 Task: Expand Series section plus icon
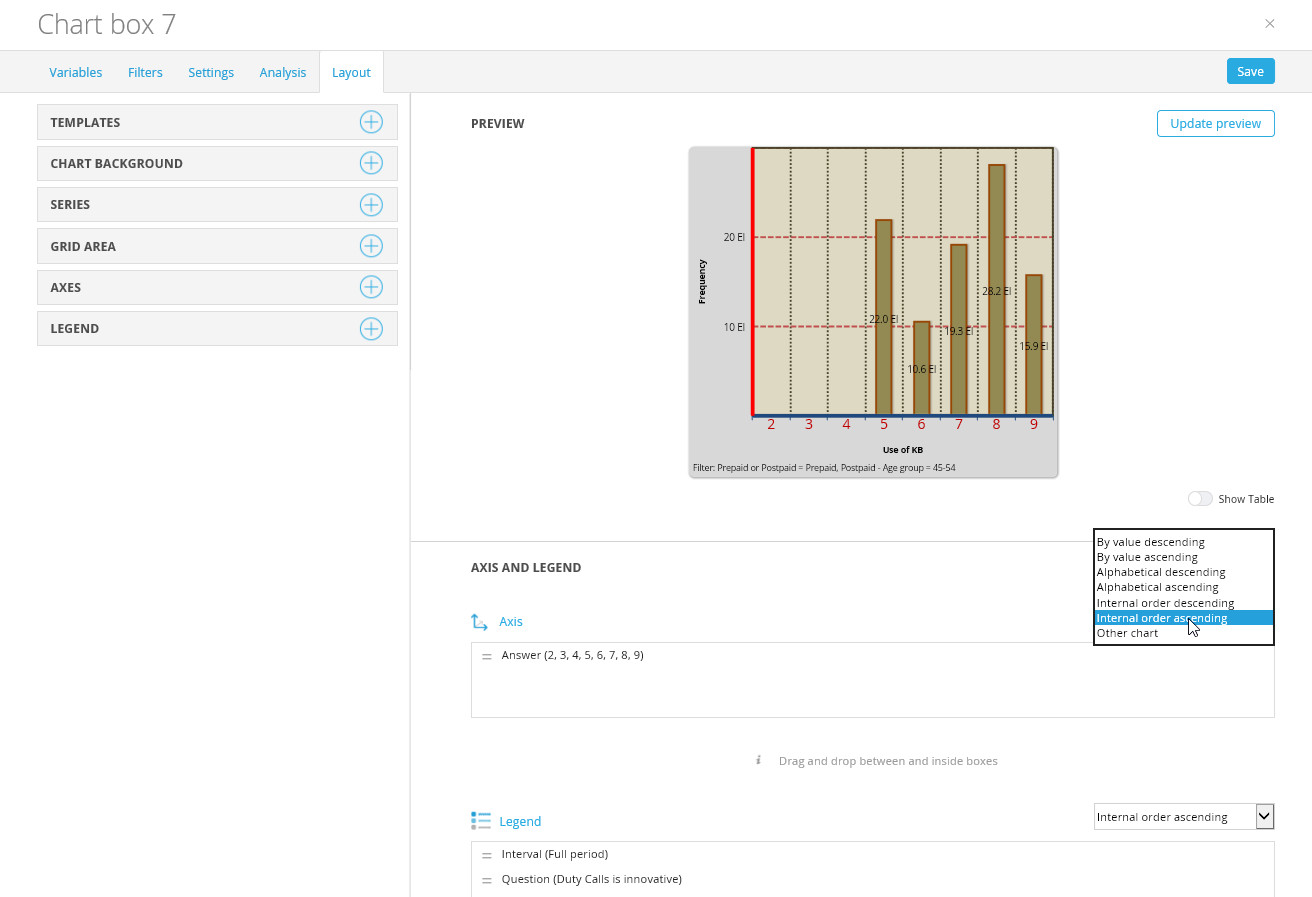pos(371,204)
